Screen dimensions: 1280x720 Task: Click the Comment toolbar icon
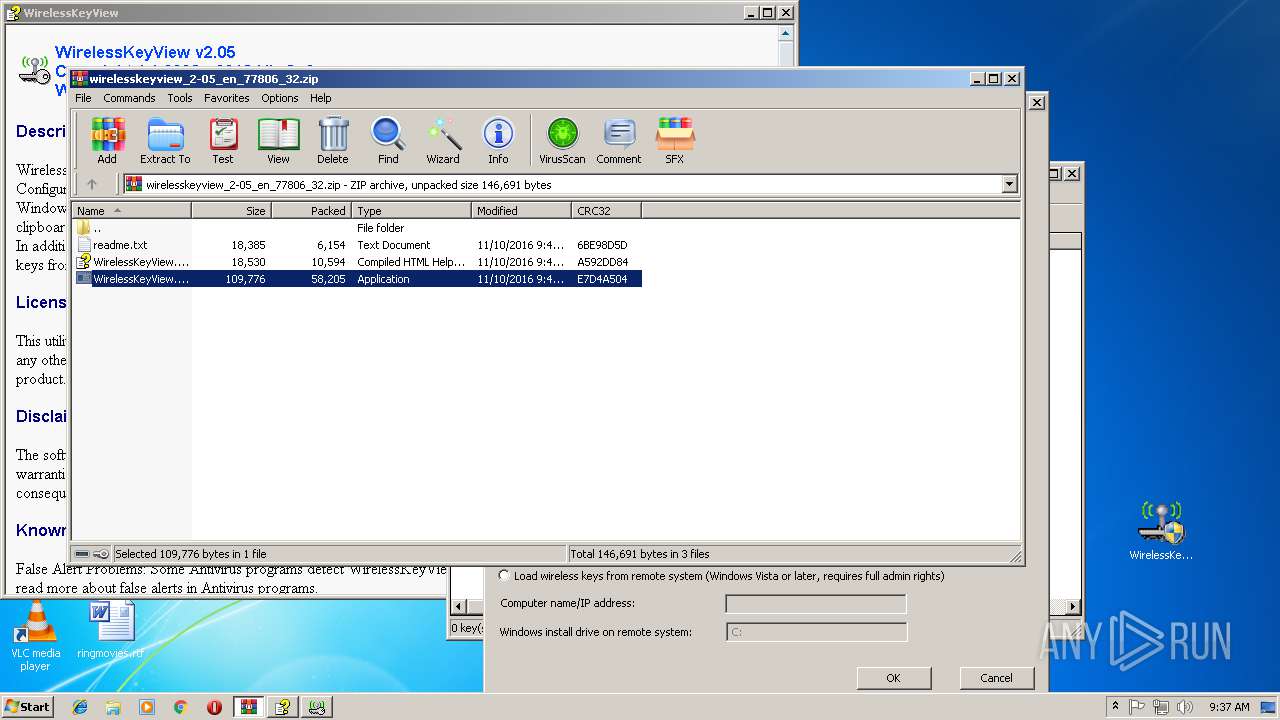(619, 140)
